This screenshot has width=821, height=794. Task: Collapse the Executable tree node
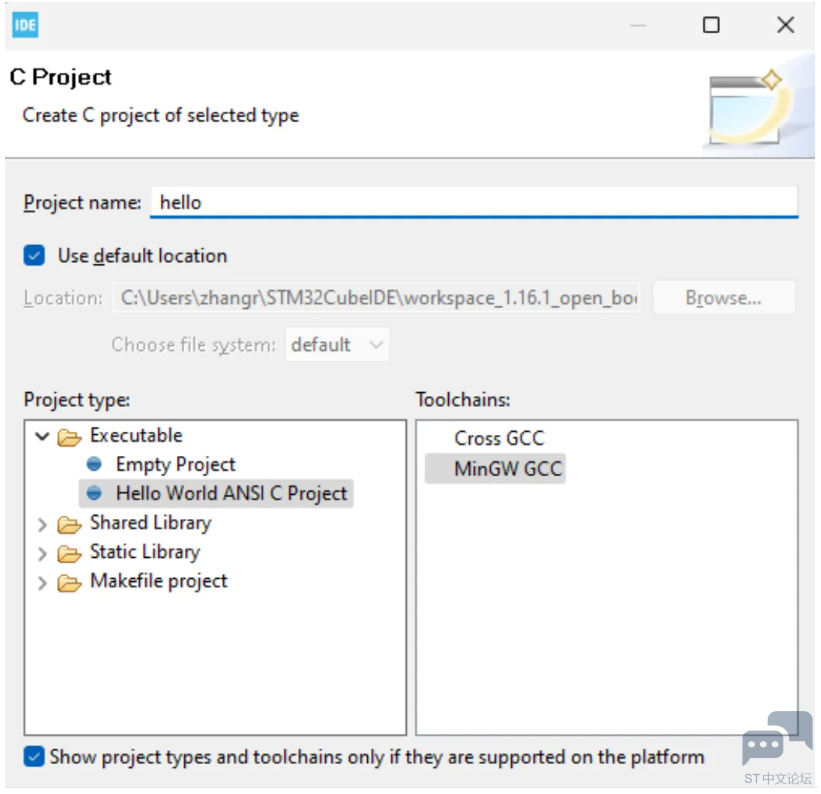click(x=42, y=437)
